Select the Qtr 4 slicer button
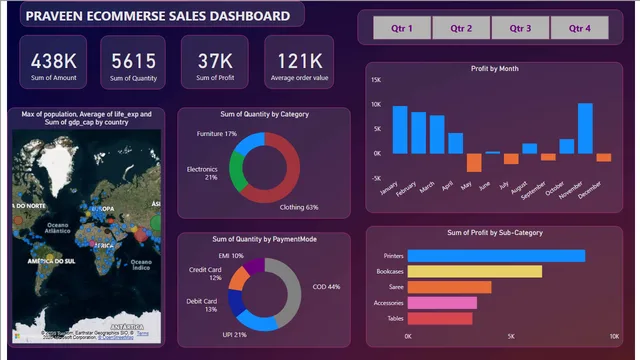The width and height of the screenshot is (640, 360). [x=580, y=28]
